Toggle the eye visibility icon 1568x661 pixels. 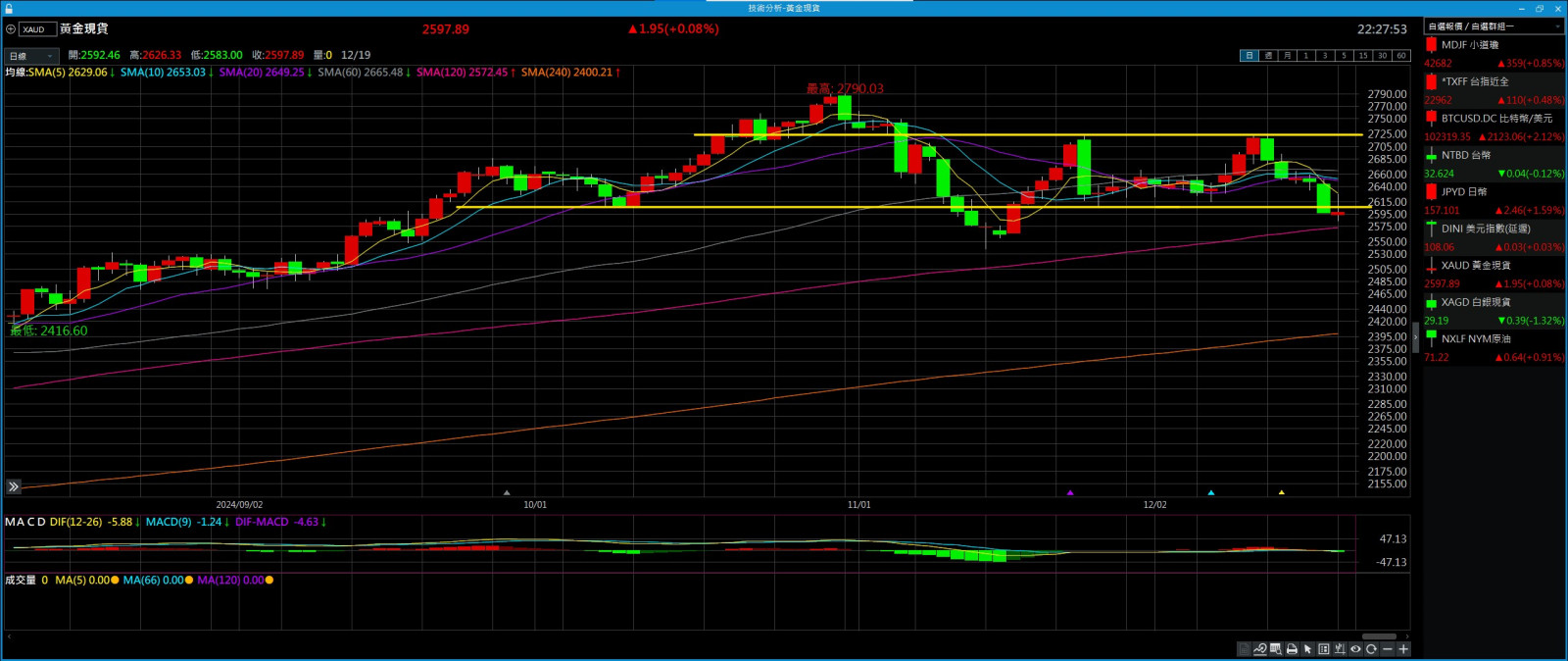(x=1355, y=649)
